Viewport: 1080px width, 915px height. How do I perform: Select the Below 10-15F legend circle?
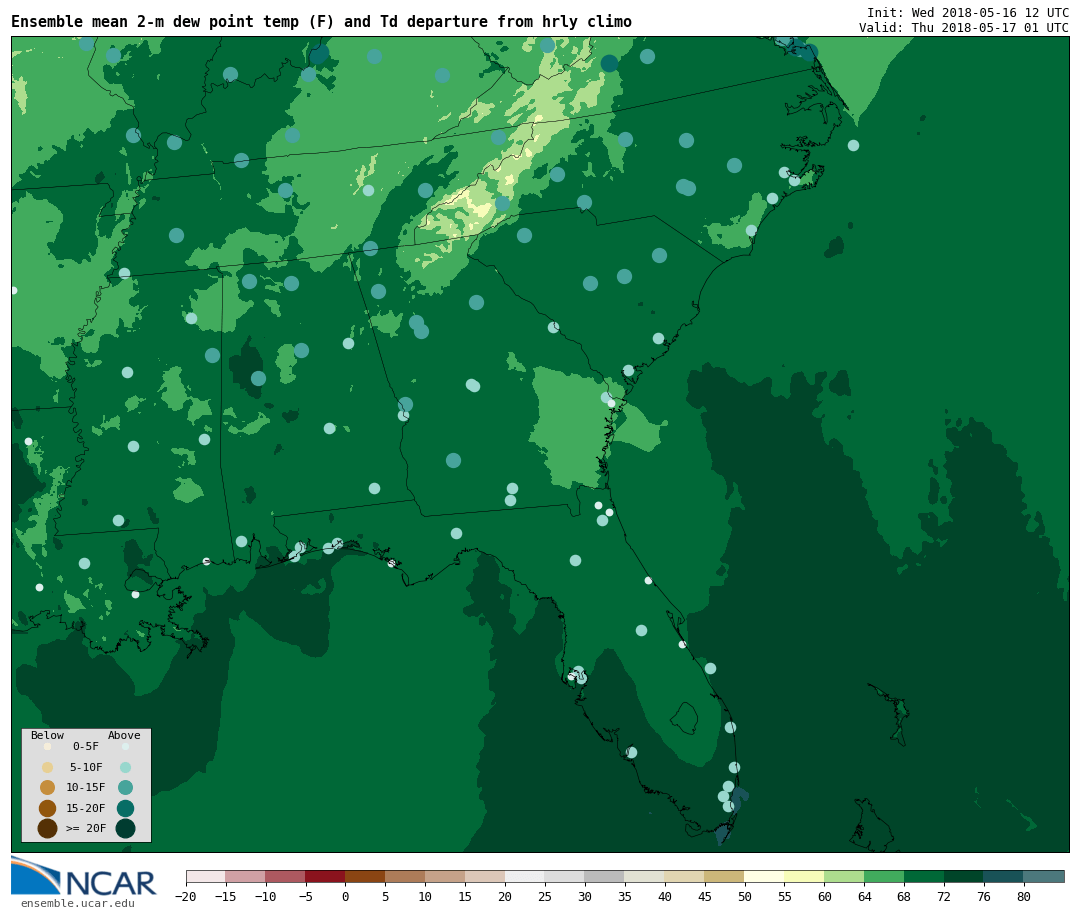pos(48,788)
